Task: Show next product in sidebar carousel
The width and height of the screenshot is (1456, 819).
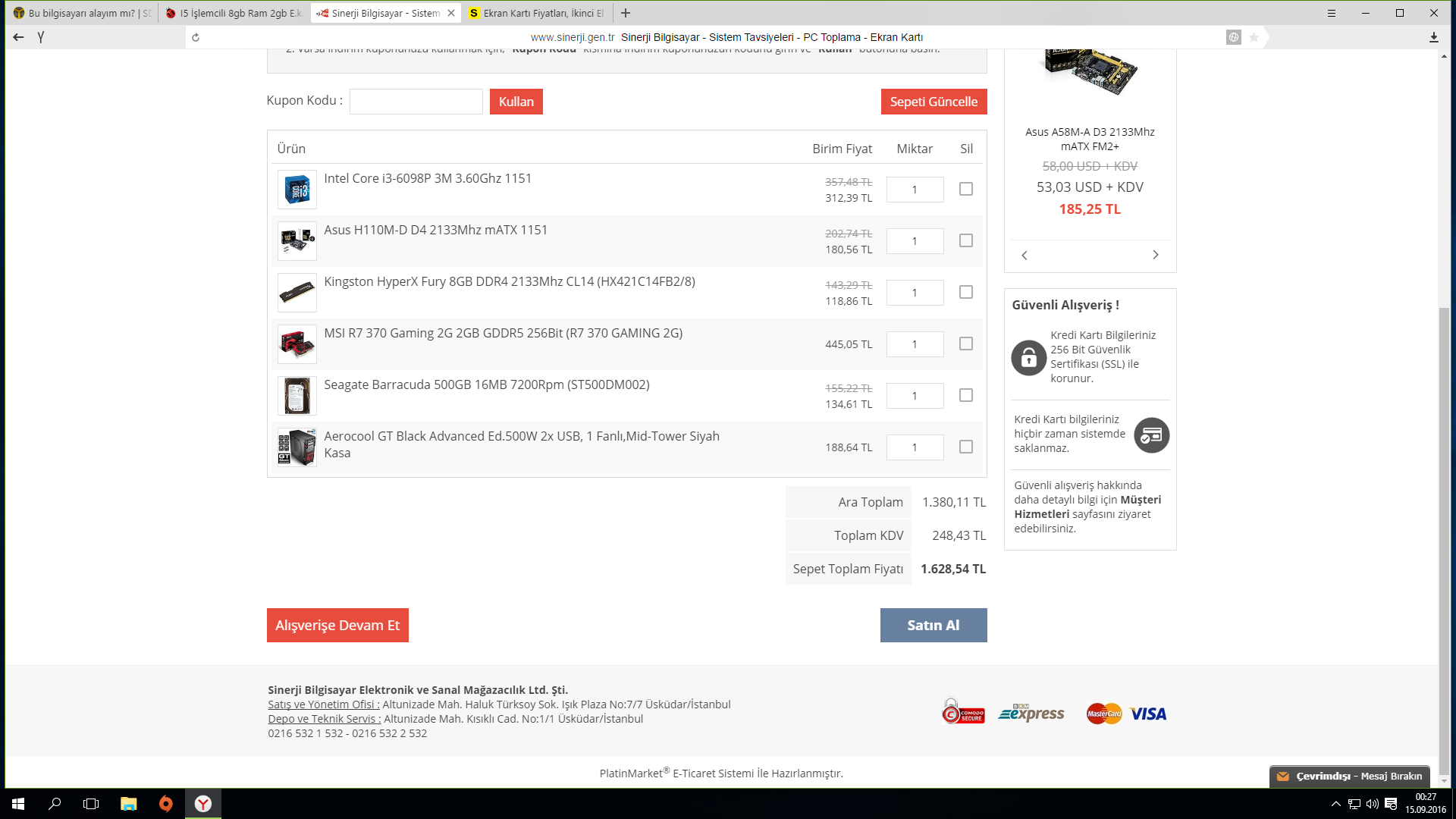Action: [x=1156, y=255]
